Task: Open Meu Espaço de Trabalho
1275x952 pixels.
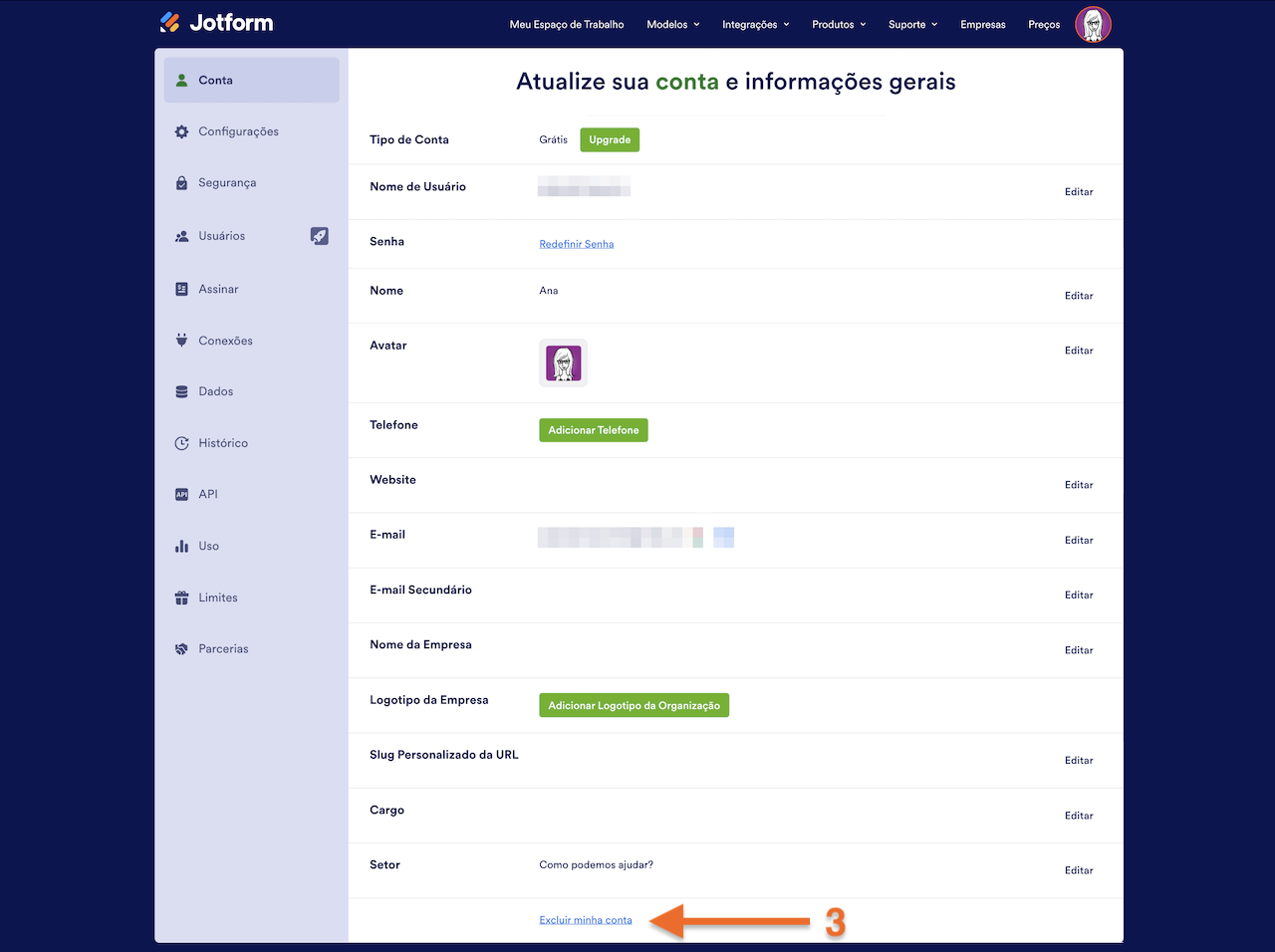Action: click(x=567, y=25)
